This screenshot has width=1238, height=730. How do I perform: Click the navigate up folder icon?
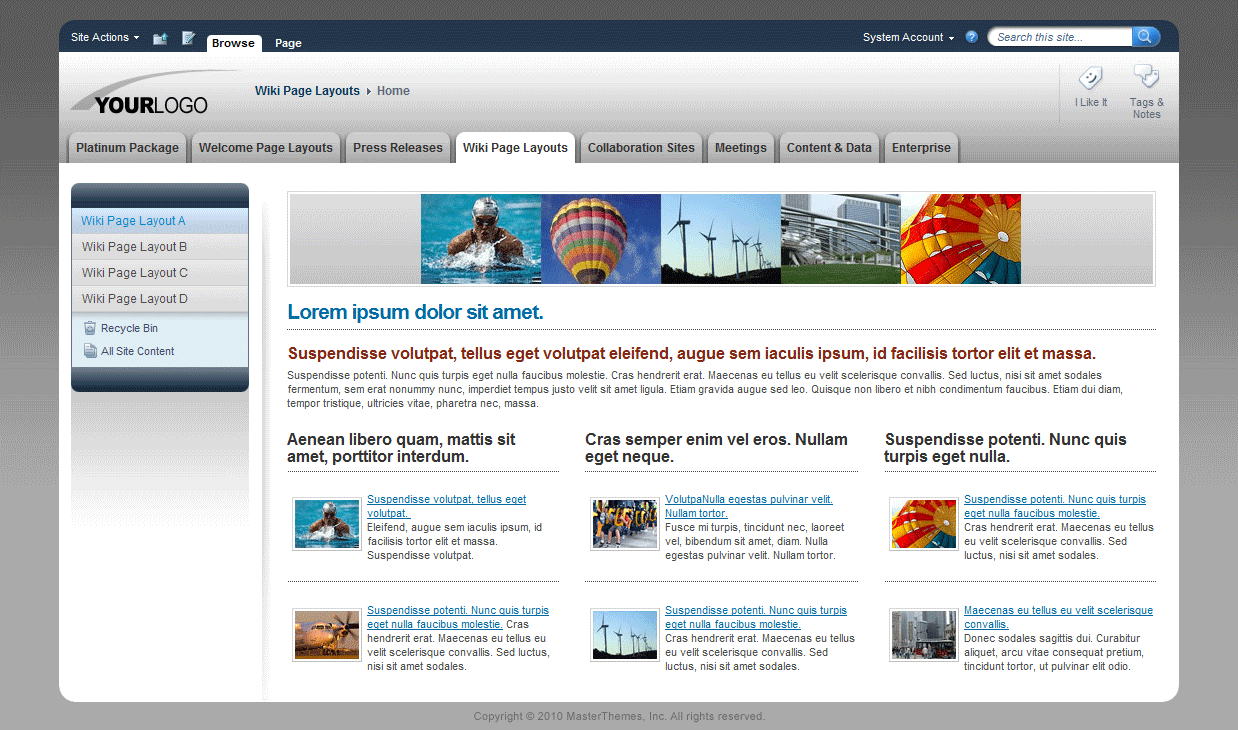click(159, 38)
